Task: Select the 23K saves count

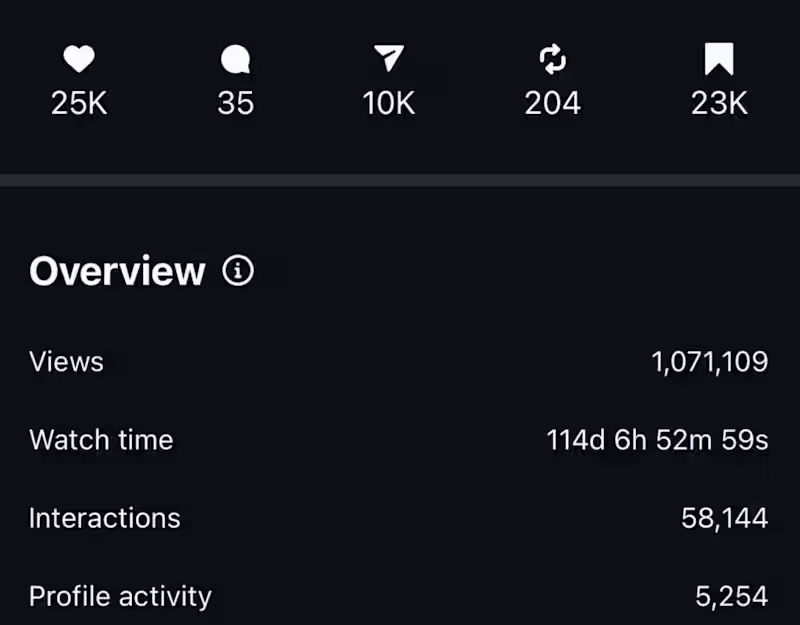Action: pos(718,103)
